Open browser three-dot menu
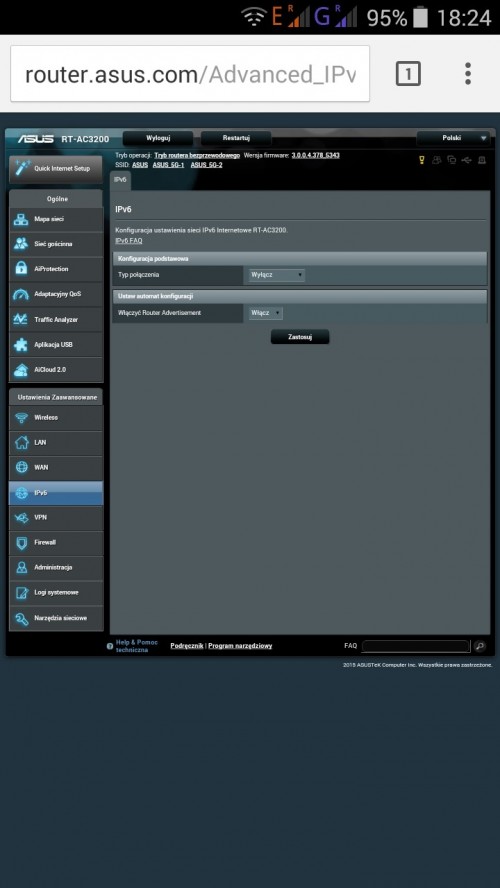500x888 pixels. [468, 74]
